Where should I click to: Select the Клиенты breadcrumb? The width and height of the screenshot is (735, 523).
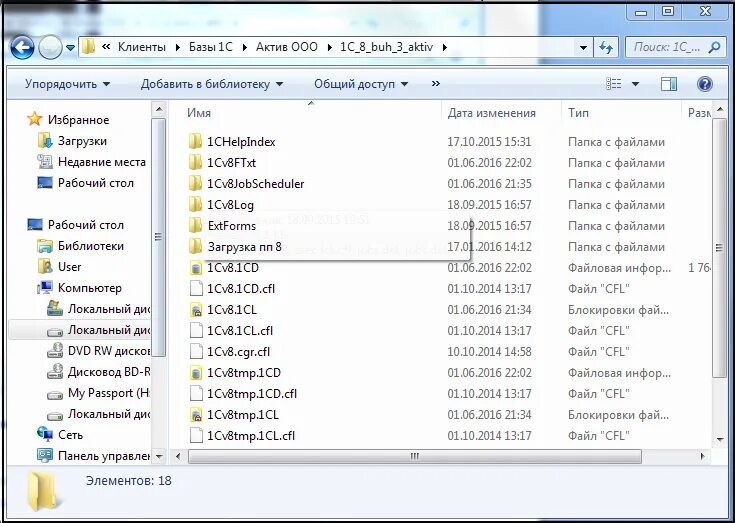(142, 47)
